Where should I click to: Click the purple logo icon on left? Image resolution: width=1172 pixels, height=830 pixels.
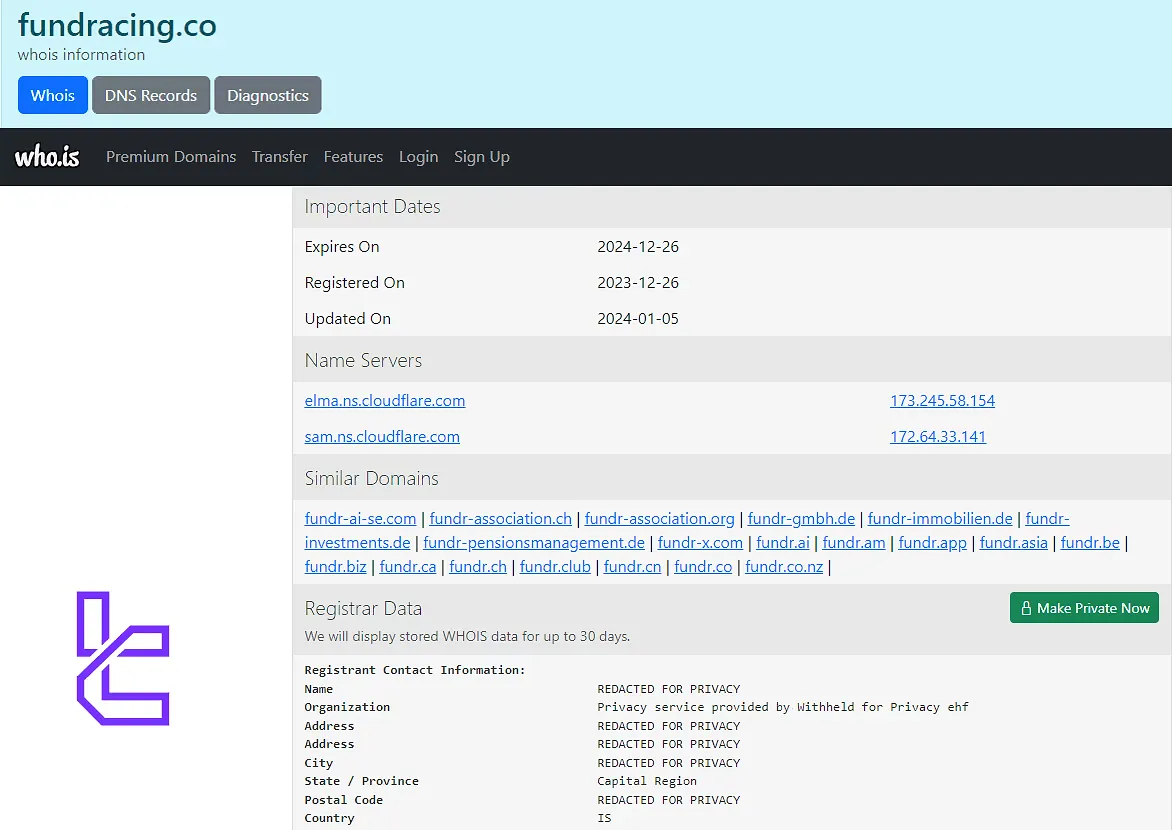[x=123, y=658]
